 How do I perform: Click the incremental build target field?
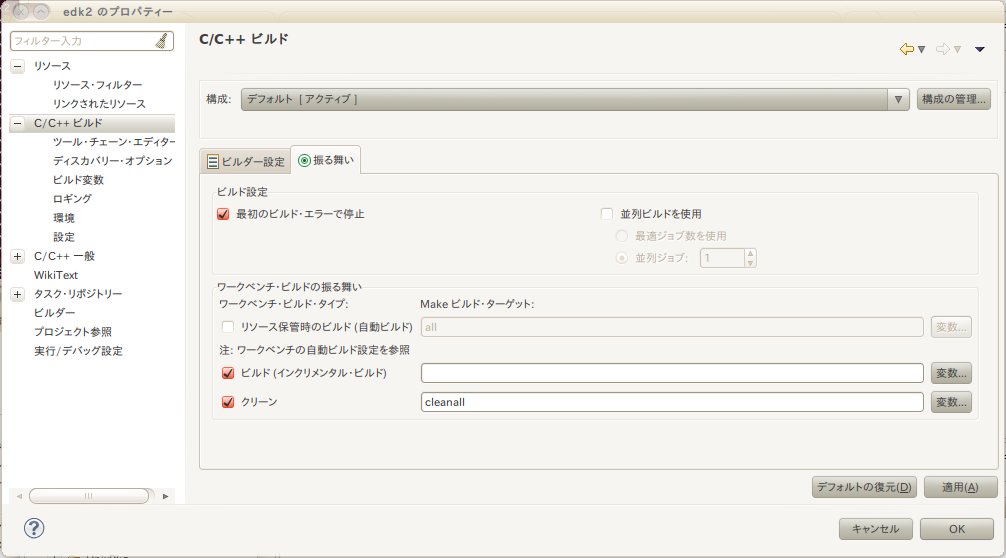[672, 373]
